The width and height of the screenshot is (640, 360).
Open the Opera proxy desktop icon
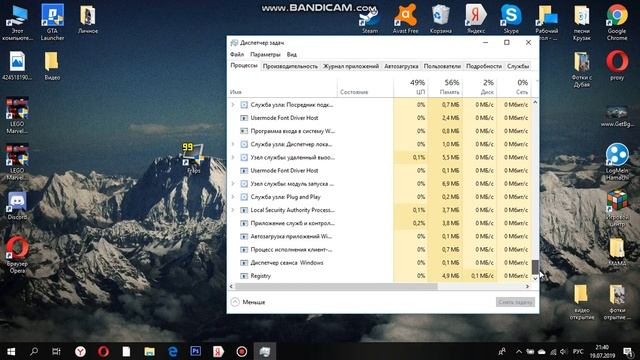[617, 65]
